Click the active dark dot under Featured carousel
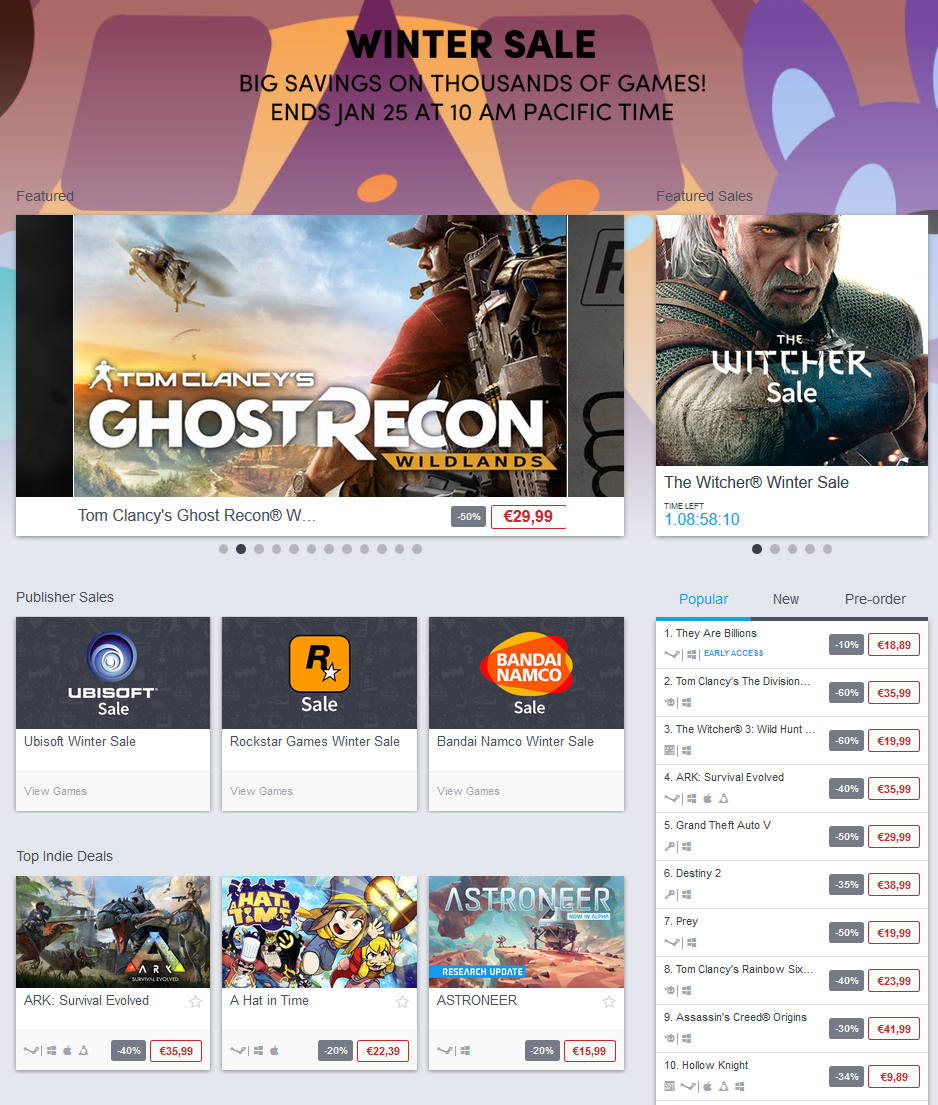938x1105 pixels. pos(241,549)
